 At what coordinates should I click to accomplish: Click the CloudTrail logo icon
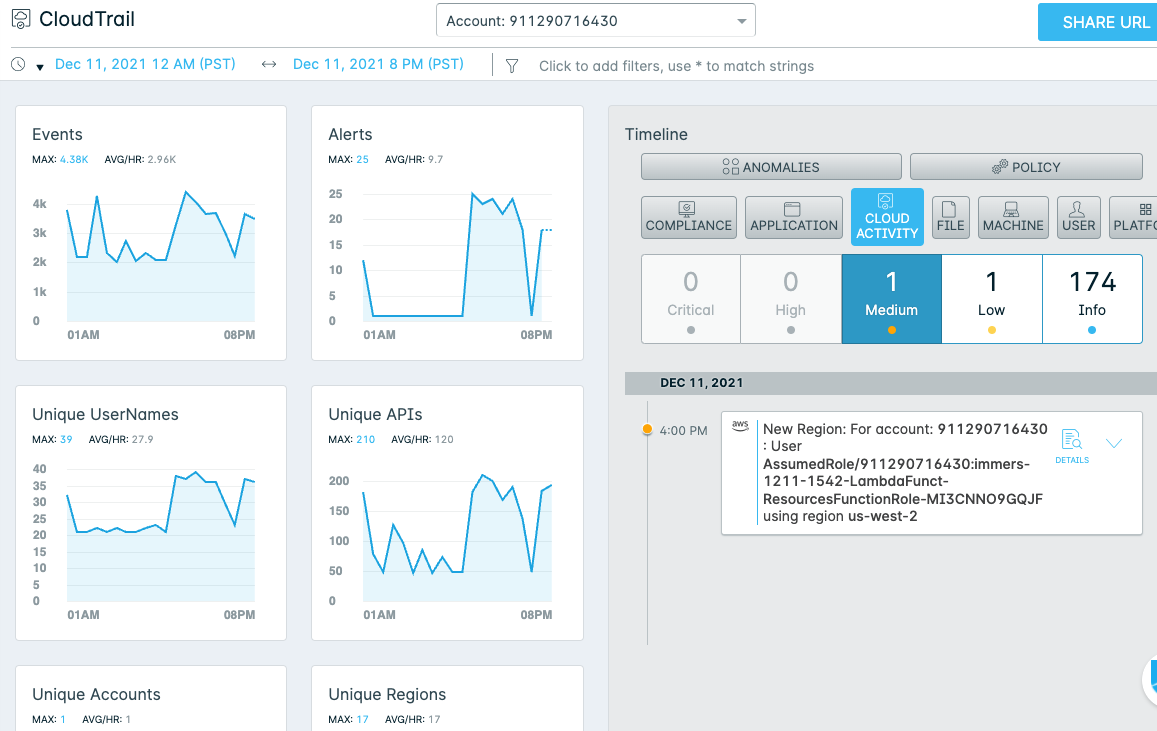pyautogui.click(x=21, y=19)
